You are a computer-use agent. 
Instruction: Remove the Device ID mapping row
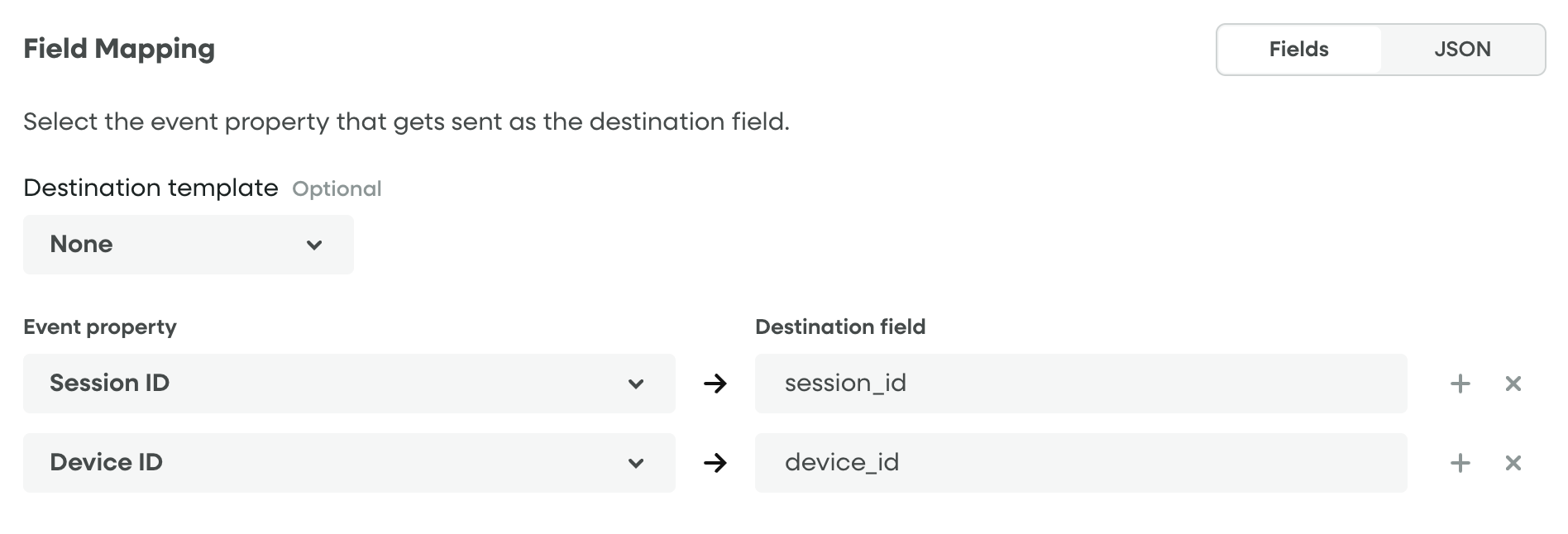pyautogui.click(x=1513, y=463)
